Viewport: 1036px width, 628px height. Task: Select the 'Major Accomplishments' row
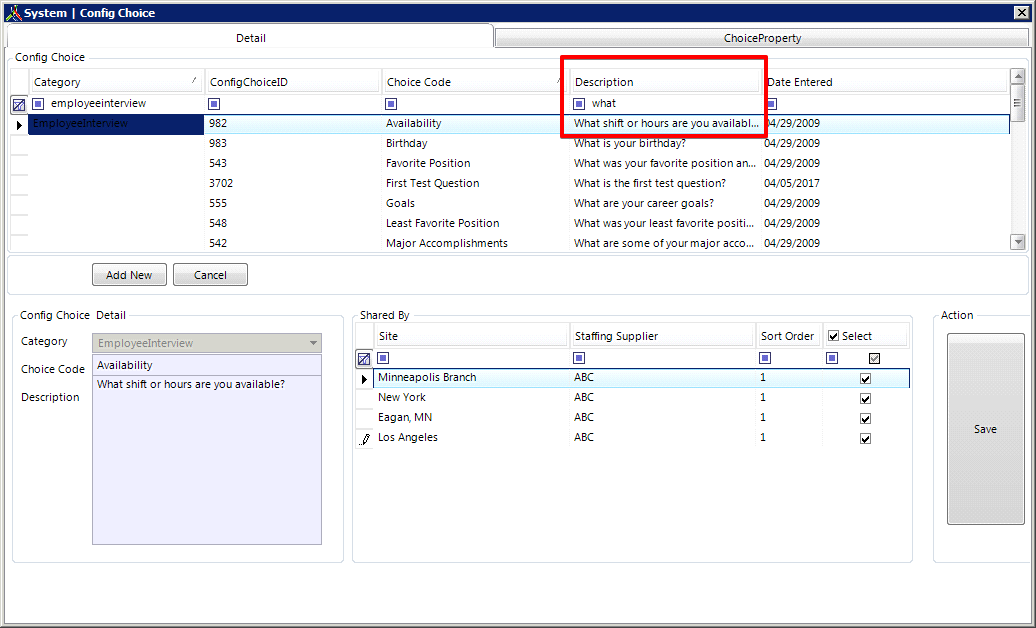[519, 243]
